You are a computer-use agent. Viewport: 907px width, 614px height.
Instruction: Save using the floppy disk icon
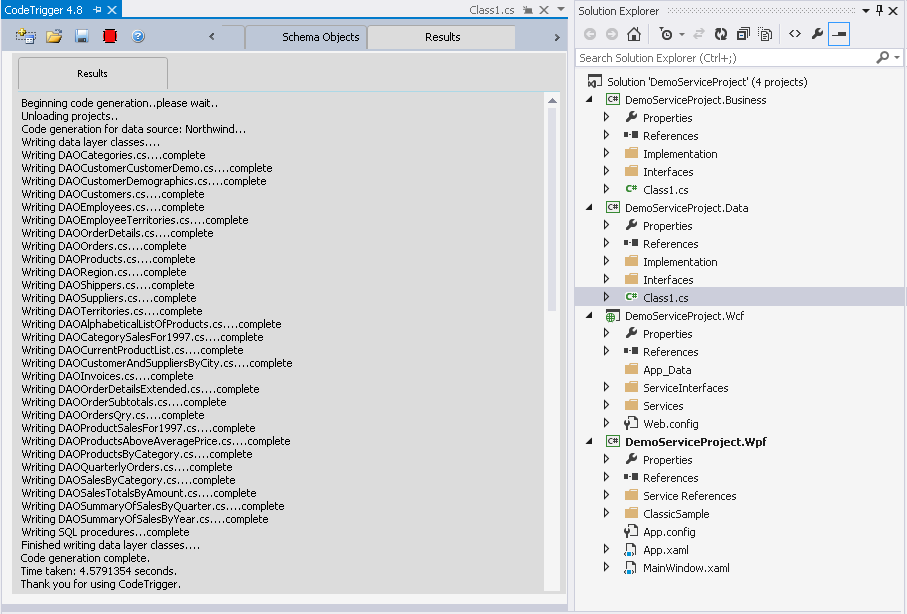click(x=82, y=37)
